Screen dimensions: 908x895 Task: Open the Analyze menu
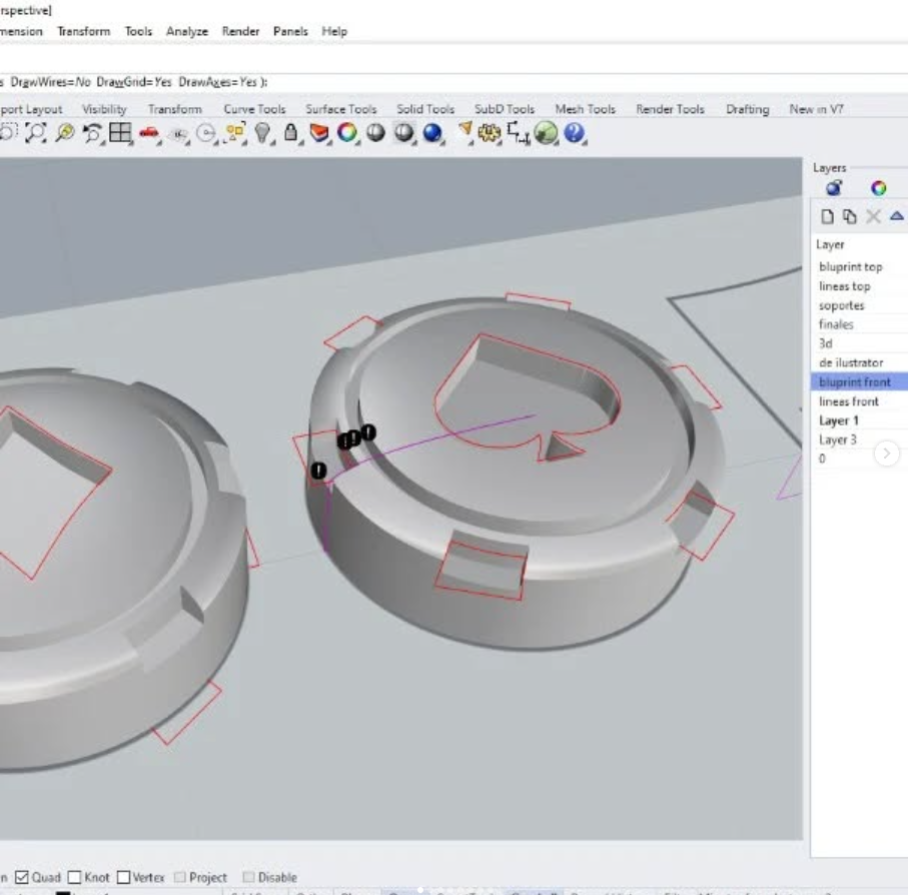186,31
